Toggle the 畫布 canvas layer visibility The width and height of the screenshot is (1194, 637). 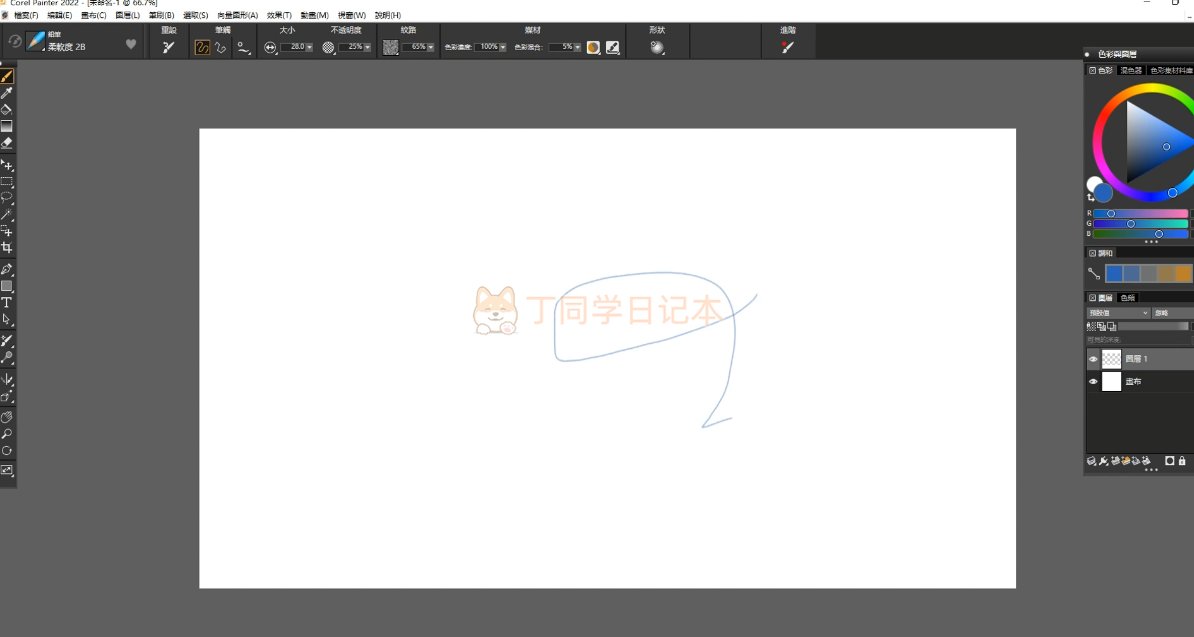click(x=1093, y=382)
